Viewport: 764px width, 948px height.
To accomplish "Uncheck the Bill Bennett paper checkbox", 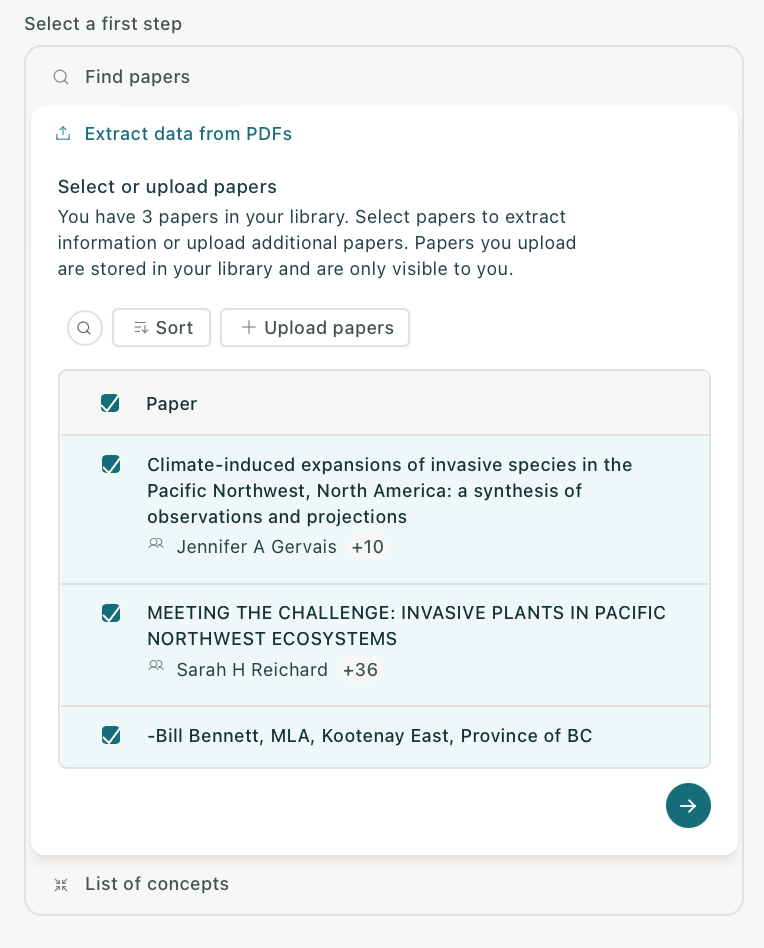I will click(x=111, y=736).
